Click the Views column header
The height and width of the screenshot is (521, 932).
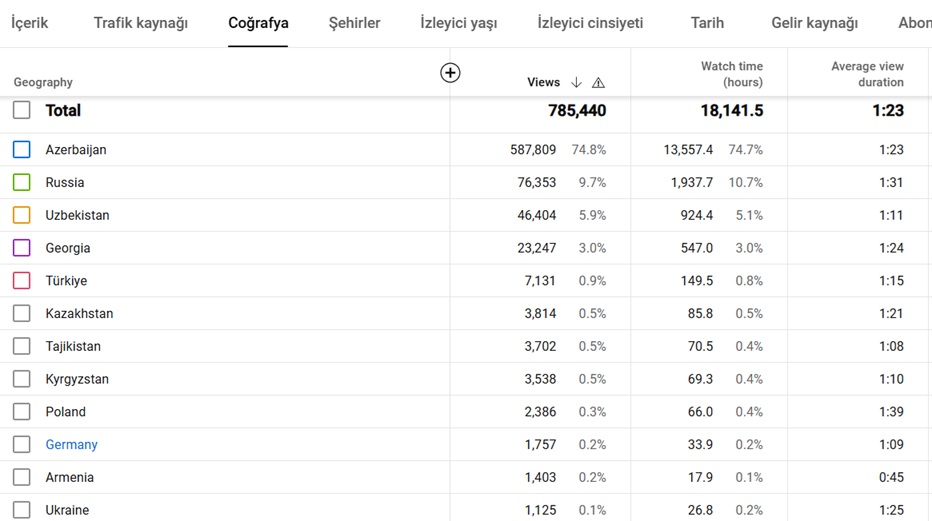coord(543,83)
